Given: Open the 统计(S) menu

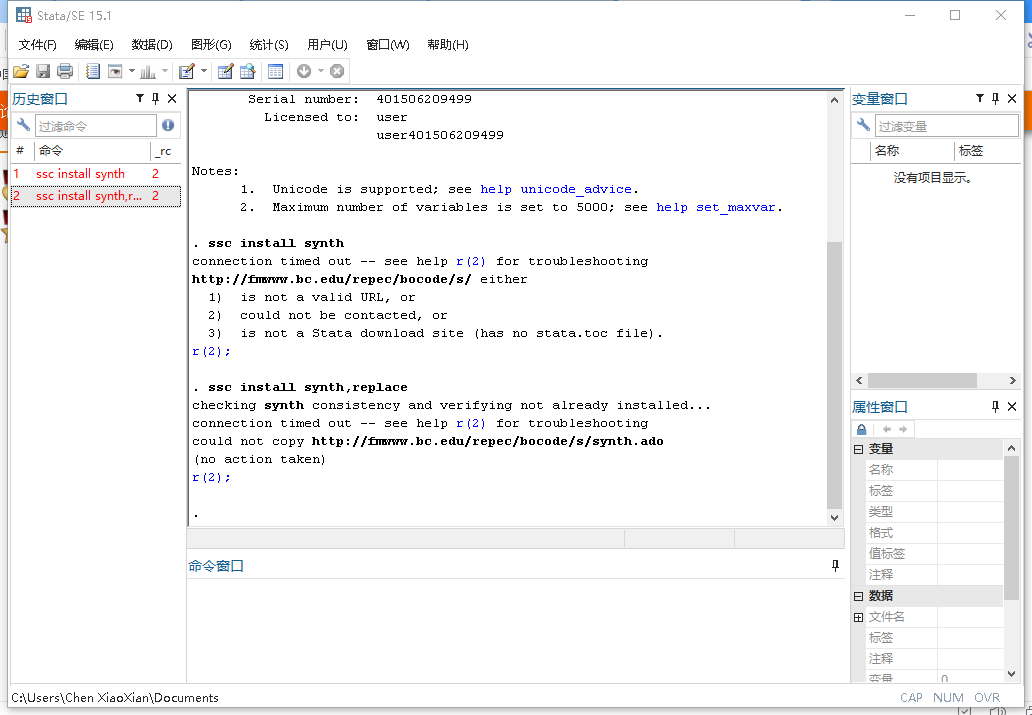Looking at the screenshot, I should pos(268,45).
